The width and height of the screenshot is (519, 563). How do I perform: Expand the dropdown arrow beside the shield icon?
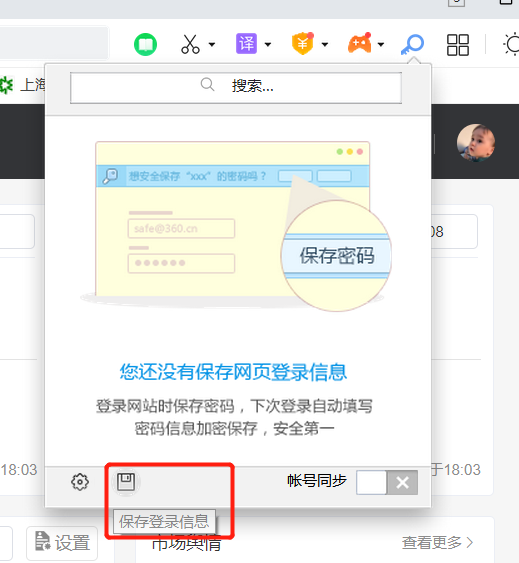point(325,45)
